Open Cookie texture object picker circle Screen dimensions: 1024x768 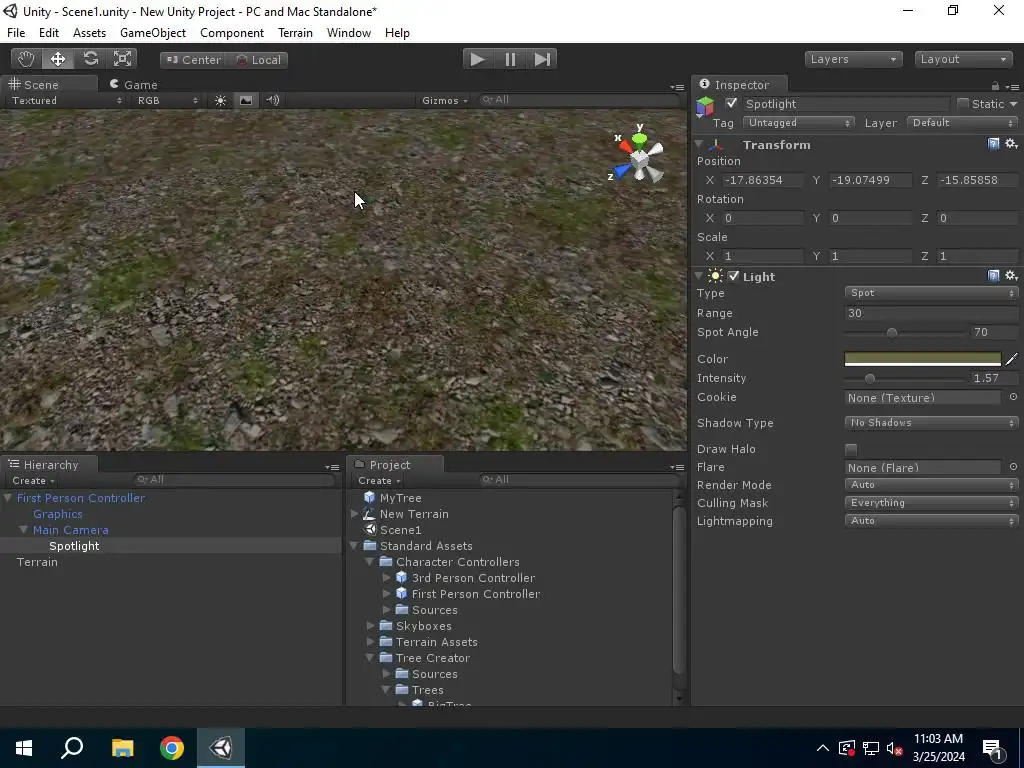[x=1013, y=396]
